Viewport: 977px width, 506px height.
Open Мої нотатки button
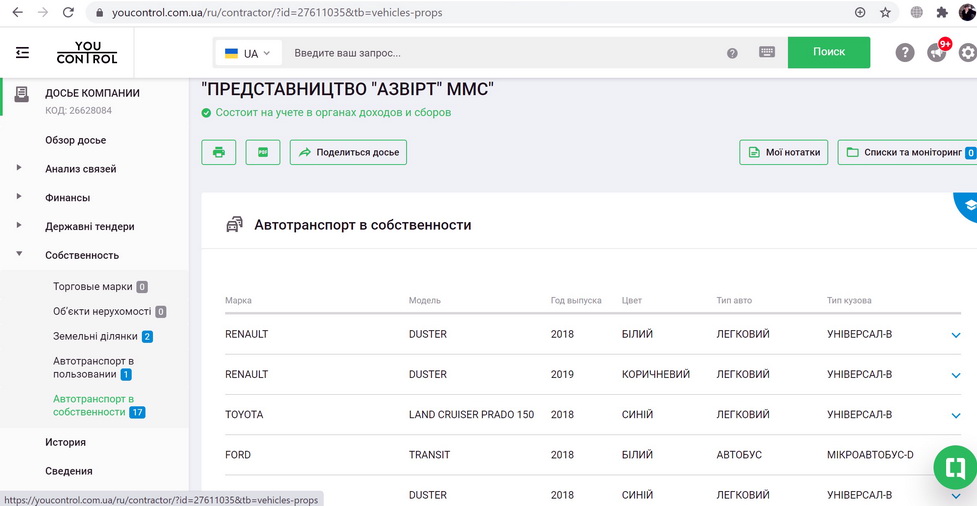[x=784, y=152]
